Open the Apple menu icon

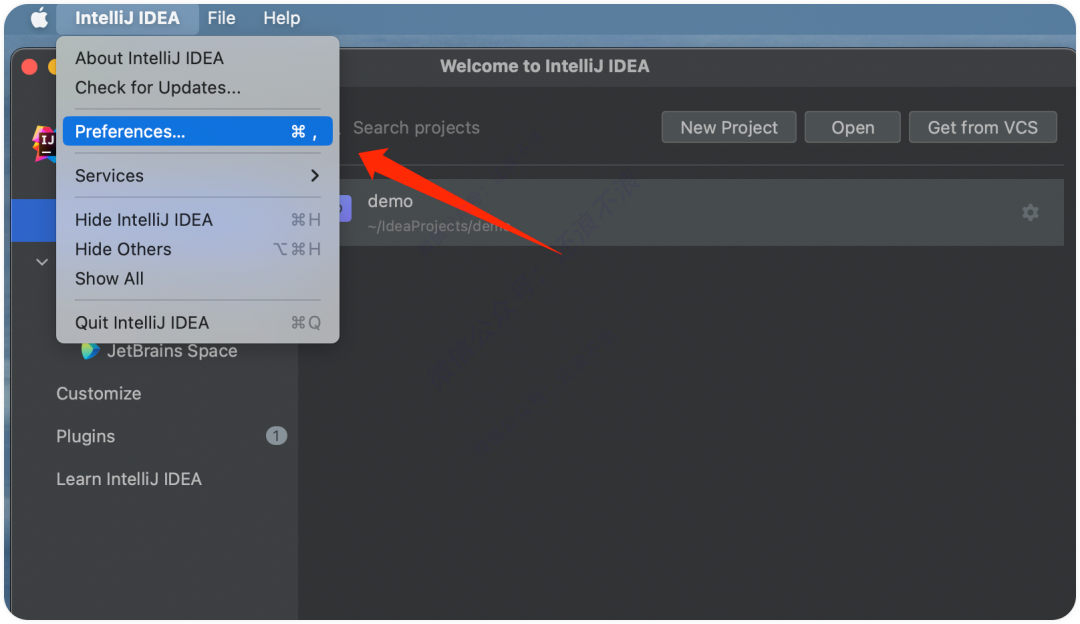coord(40,18)
